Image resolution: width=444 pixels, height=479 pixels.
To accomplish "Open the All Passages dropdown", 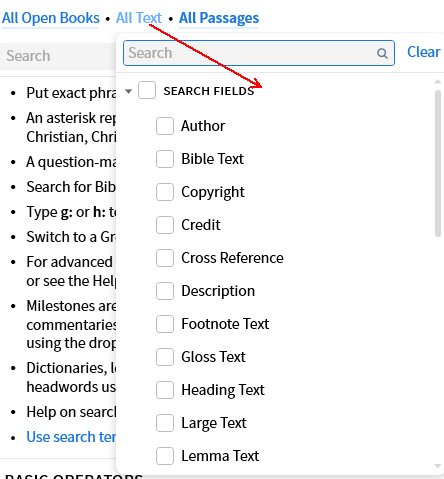I will tap(219, 18).
